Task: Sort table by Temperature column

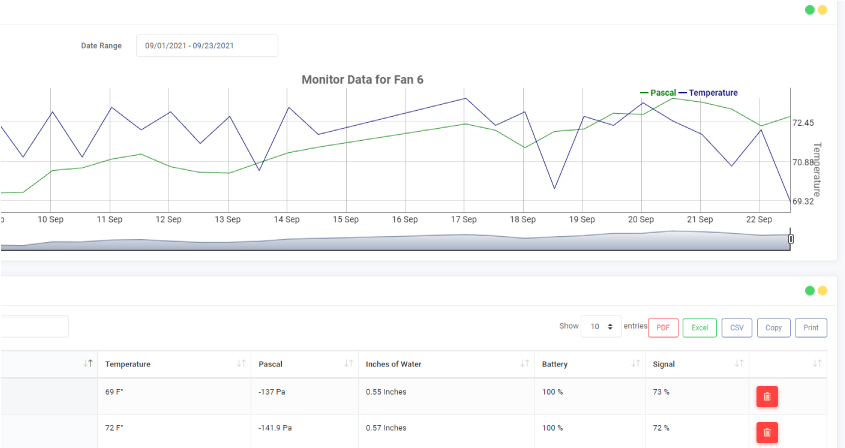Action: pos(170,364)
